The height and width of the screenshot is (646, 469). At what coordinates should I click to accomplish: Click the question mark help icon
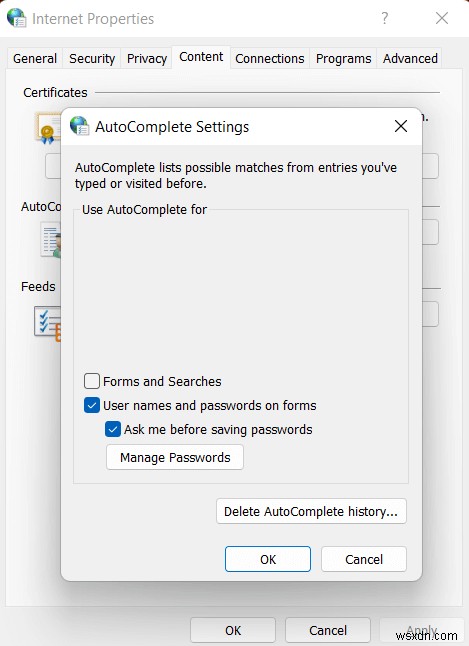(384, 18)
